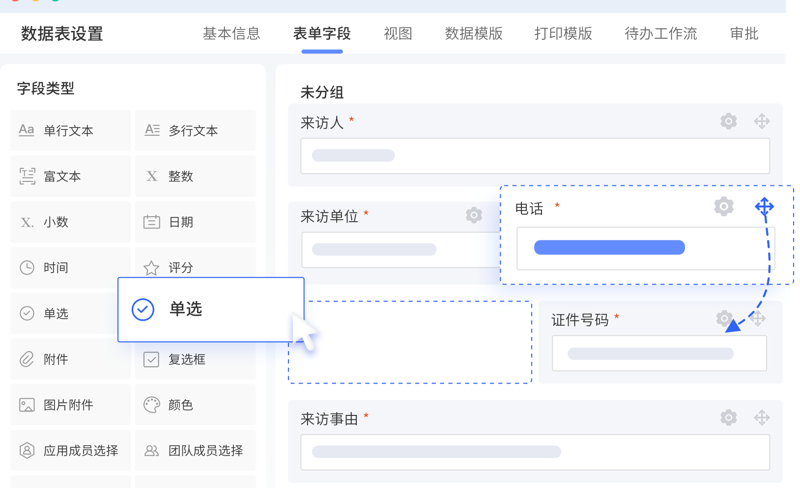This screenshot has width=800, height=488.
Task: Add 应用成员选择 field type
Action: (x=70, y=451)
